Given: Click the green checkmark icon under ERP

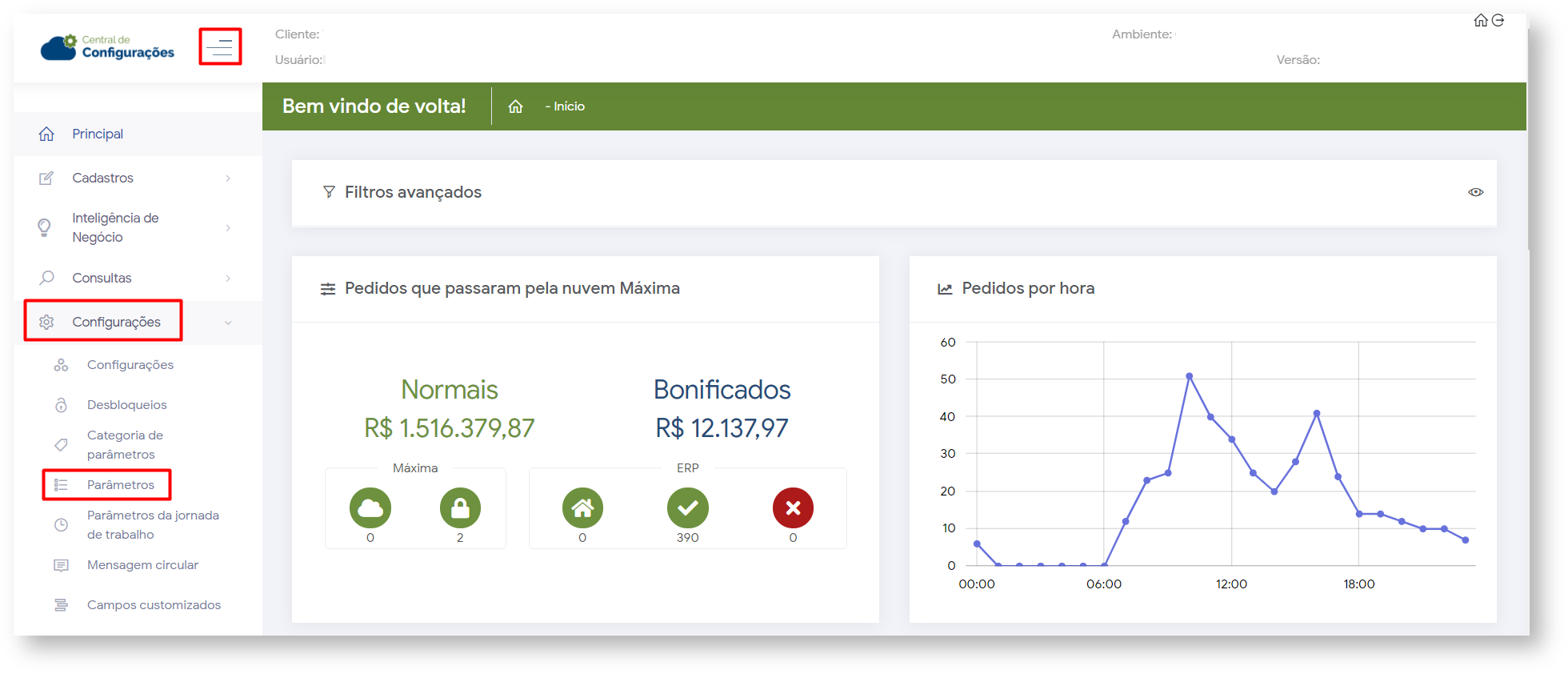Looking at the screenshot, I should [688, 508].
